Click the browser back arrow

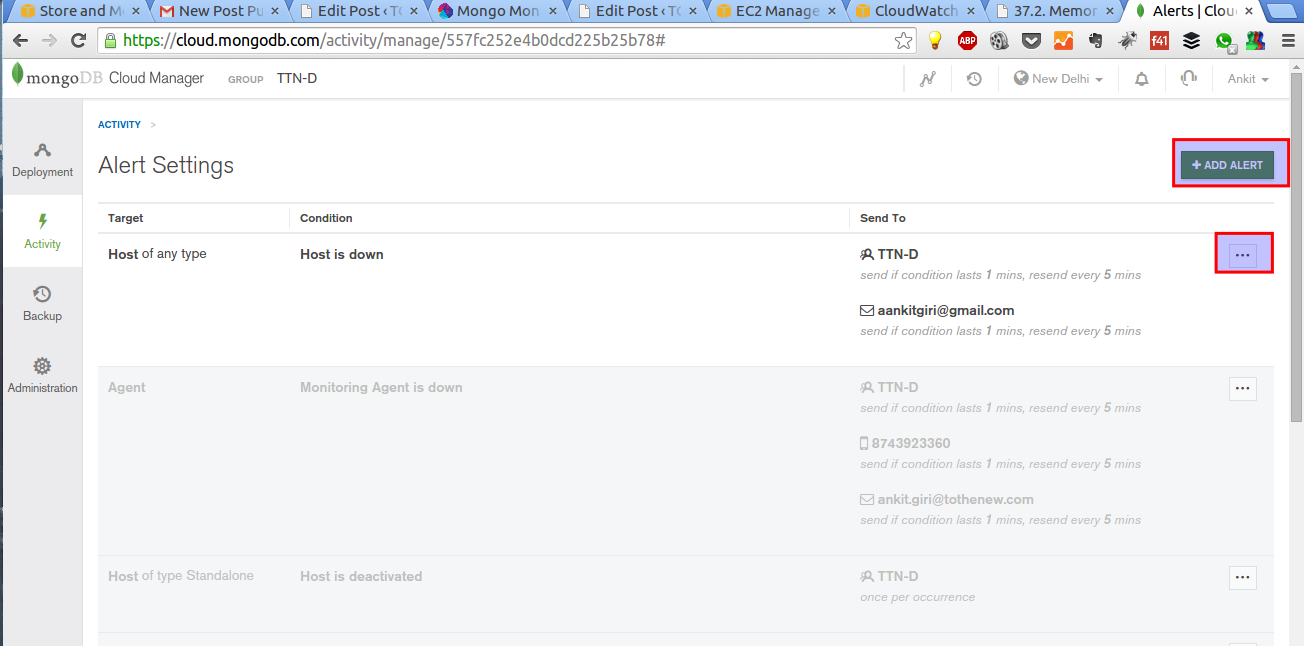click(20, 41)
